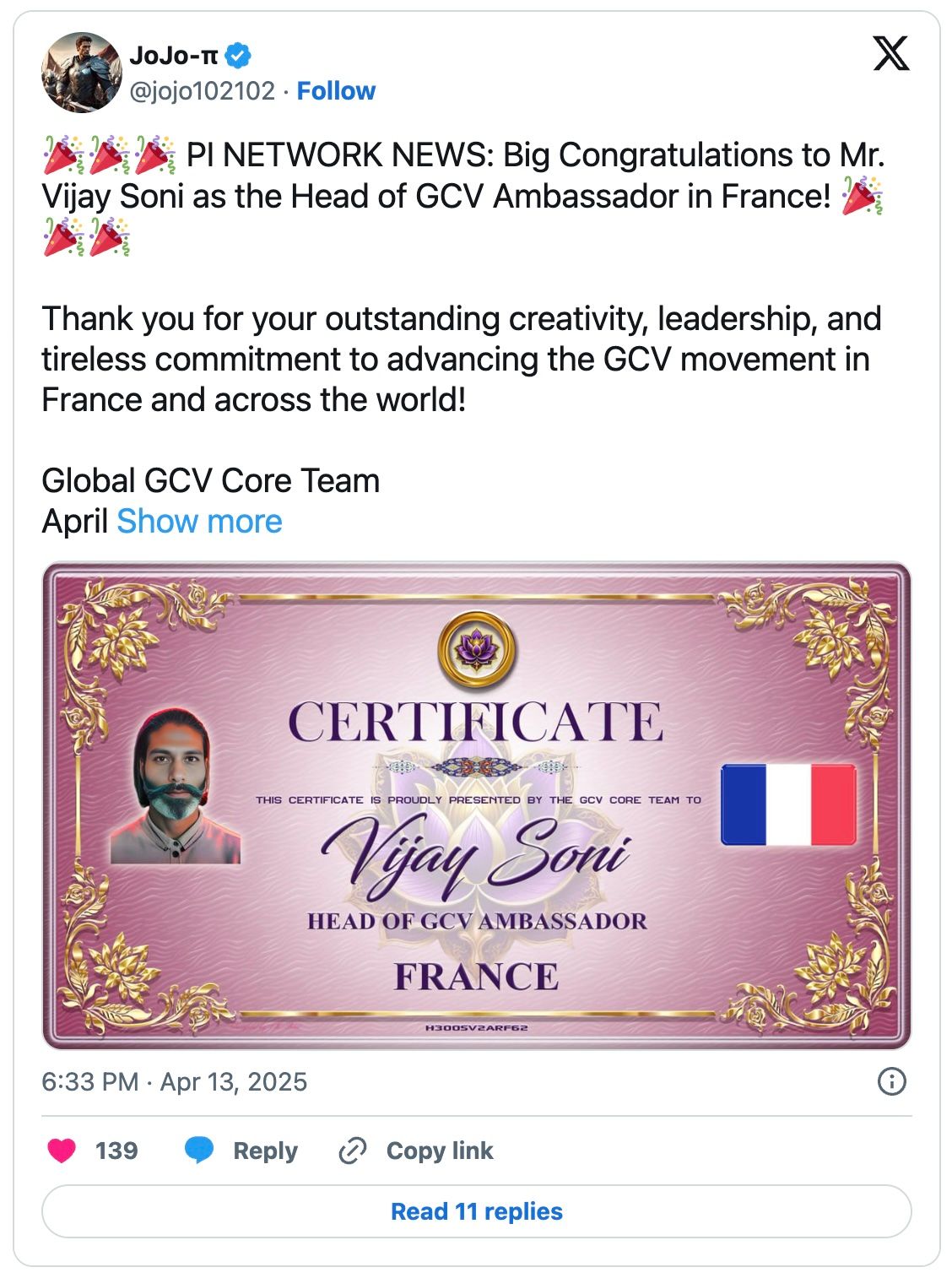
Task: Click the X logo icon
Action: (890, 54)
